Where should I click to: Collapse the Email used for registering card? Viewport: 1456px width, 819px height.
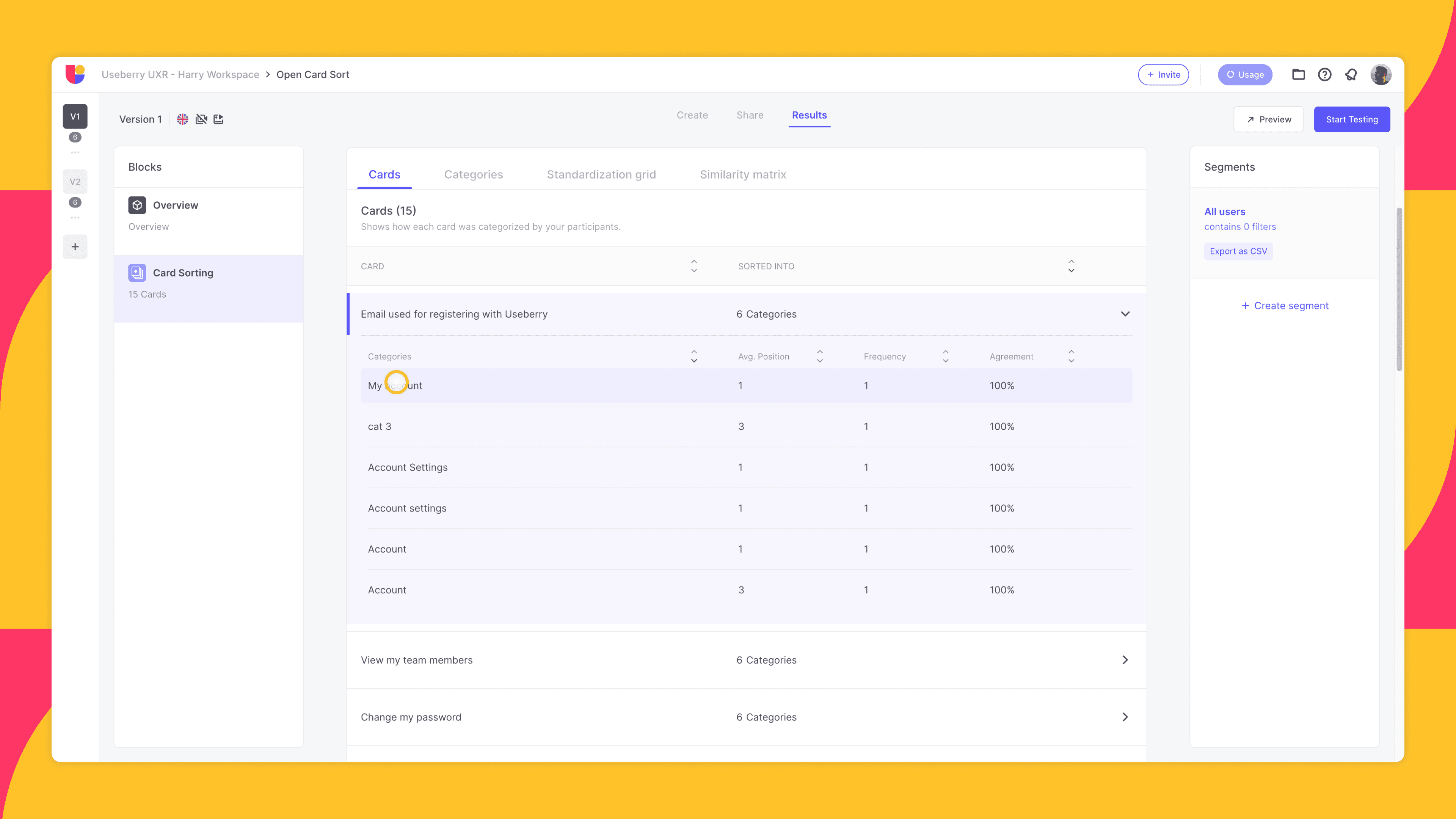click(1125, 314)
